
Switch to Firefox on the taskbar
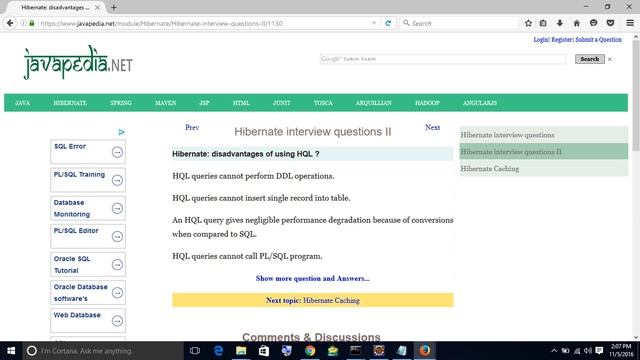point(424,351)
